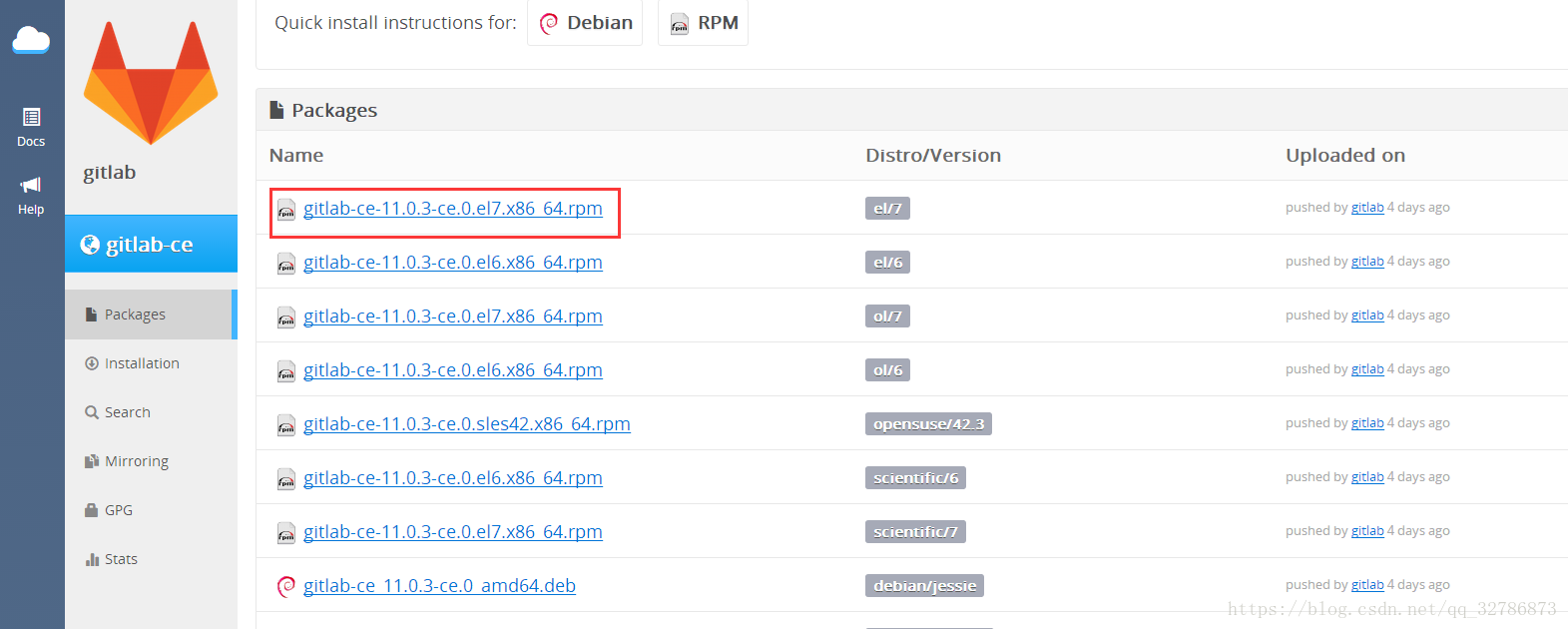Screen dimensions: 1568x629
Task: Open the Packages sidebar item
Action: point(151,314)
